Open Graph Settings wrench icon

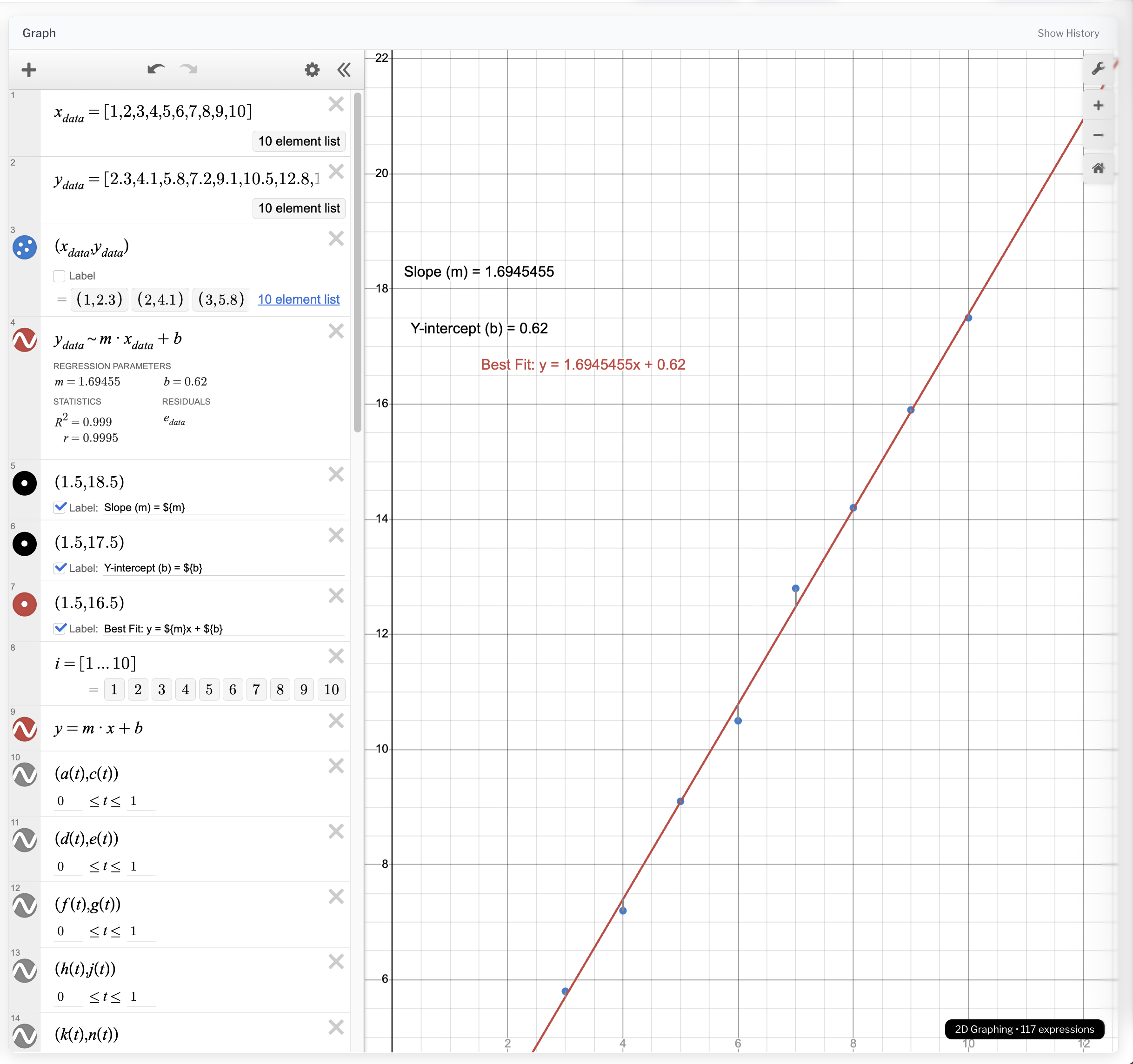[1098, 69]
